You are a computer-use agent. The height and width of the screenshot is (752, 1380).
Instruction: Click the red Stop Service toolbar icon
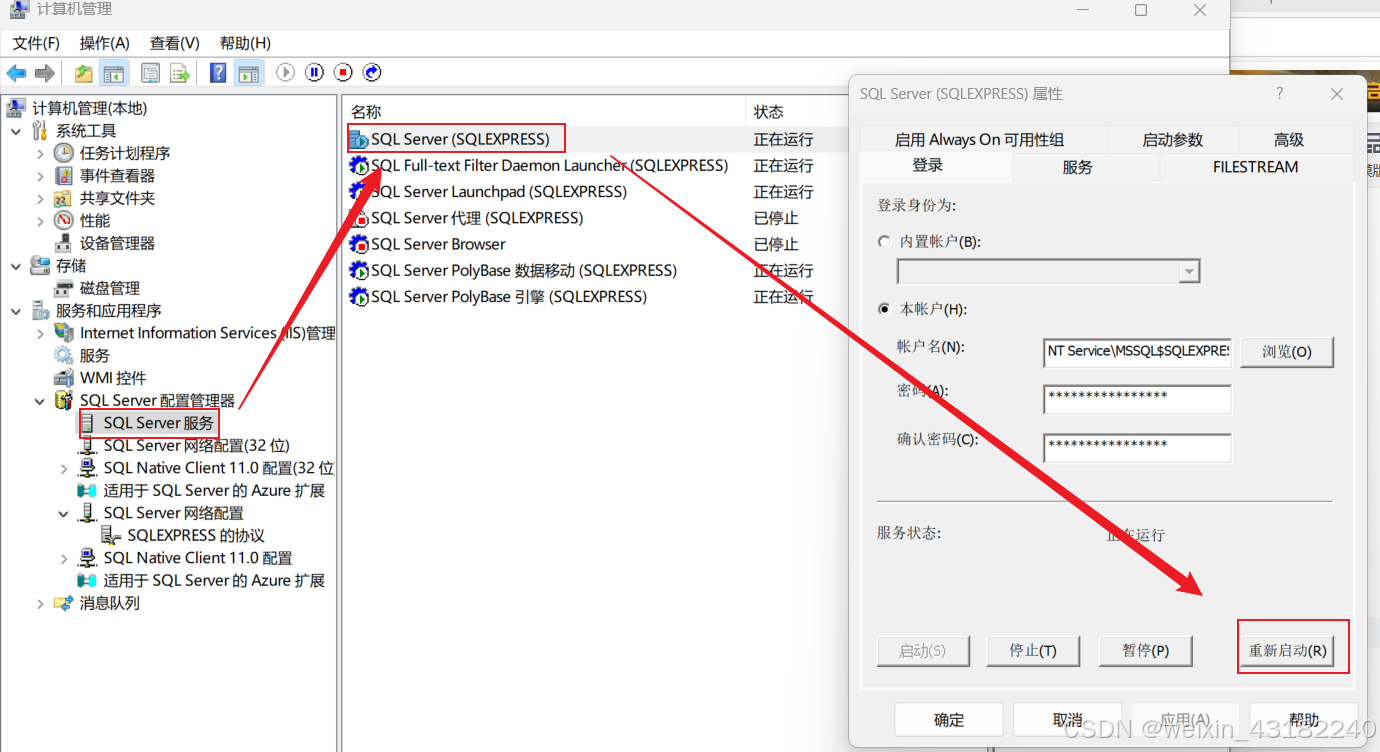344,72
